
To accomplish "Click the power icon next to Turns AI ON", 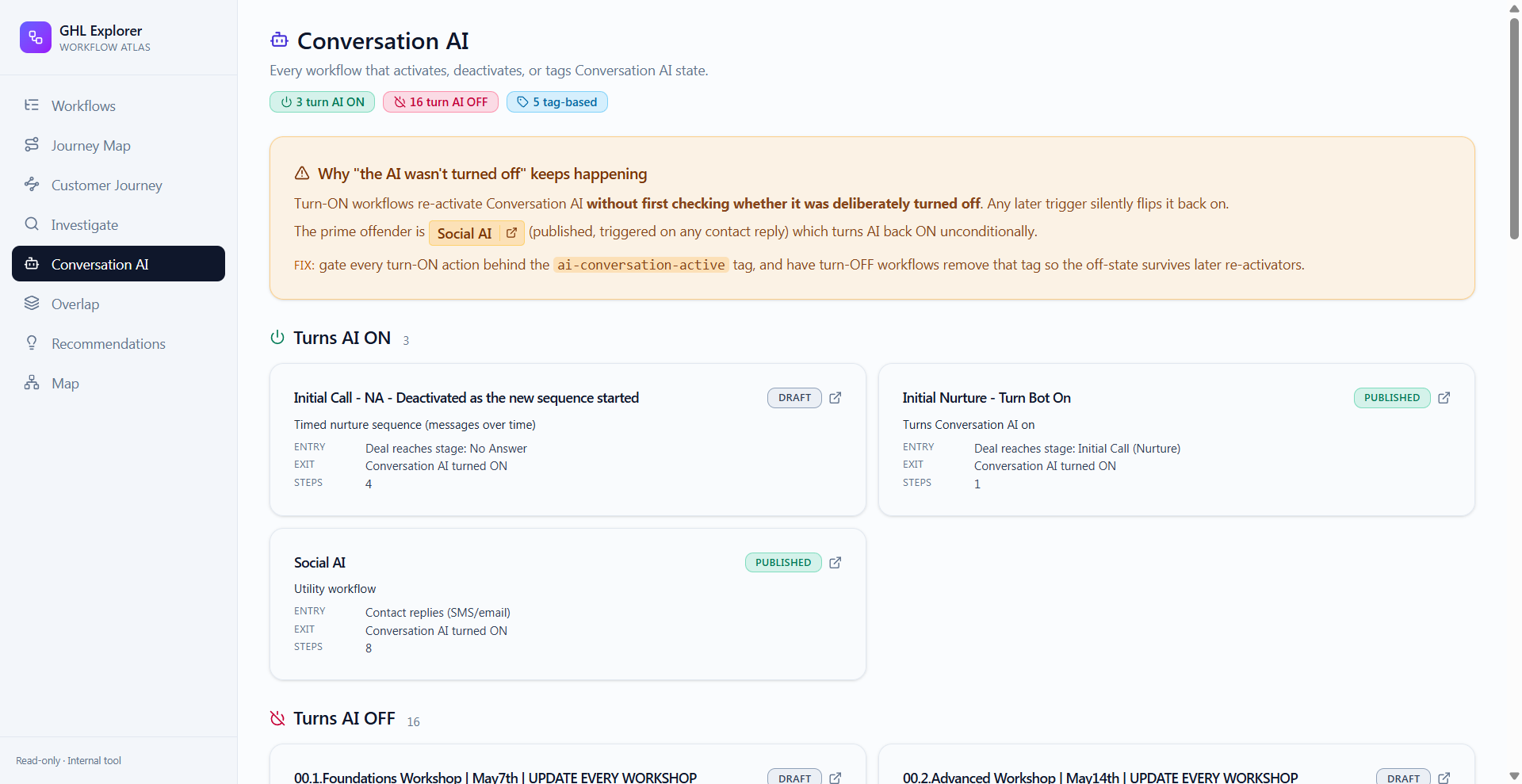I will click(277, 338).
